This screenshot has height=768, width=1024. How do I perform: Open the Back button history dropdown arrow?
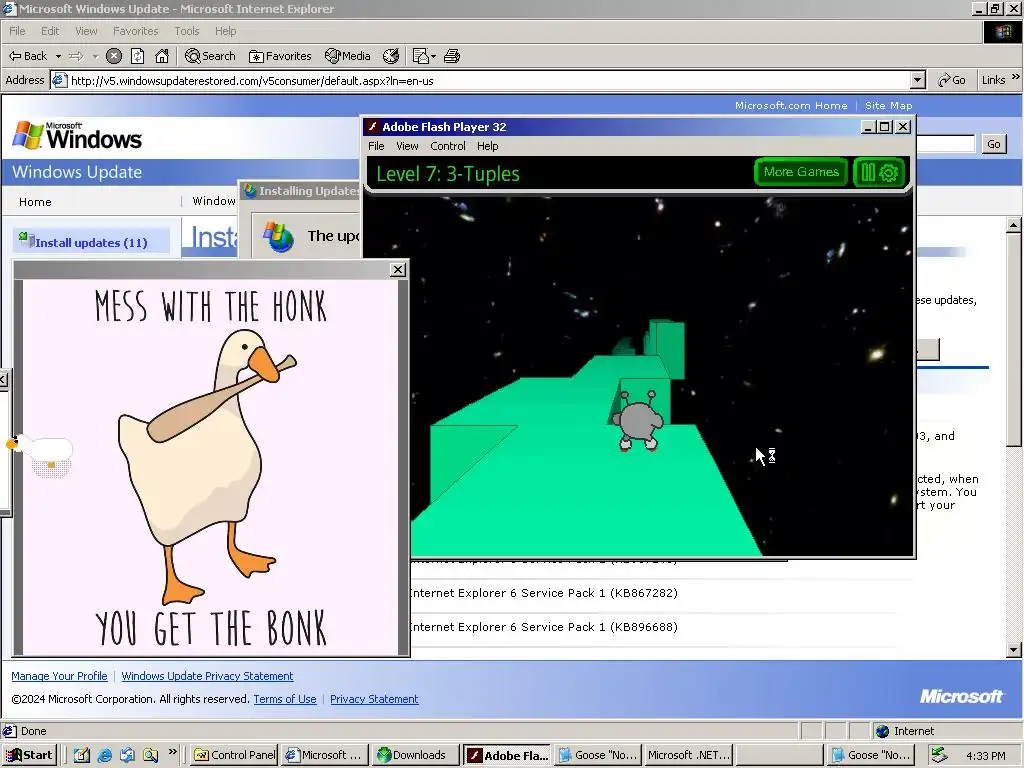click(58, 56)
